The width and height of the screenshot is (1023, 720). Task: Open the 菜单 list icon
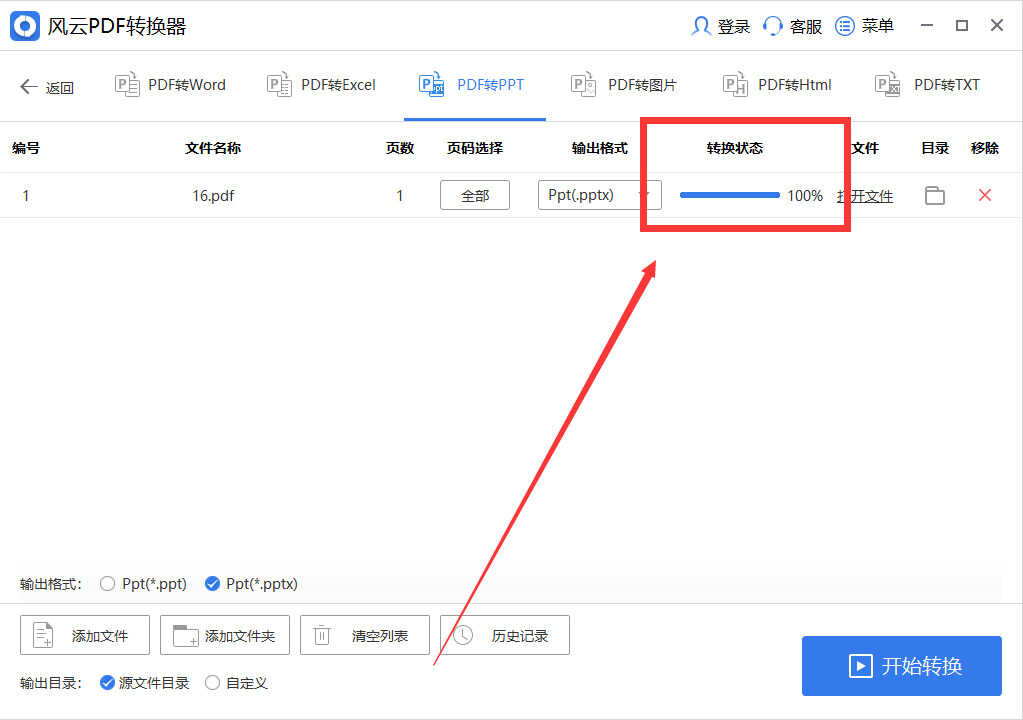[x=844, y=26]
